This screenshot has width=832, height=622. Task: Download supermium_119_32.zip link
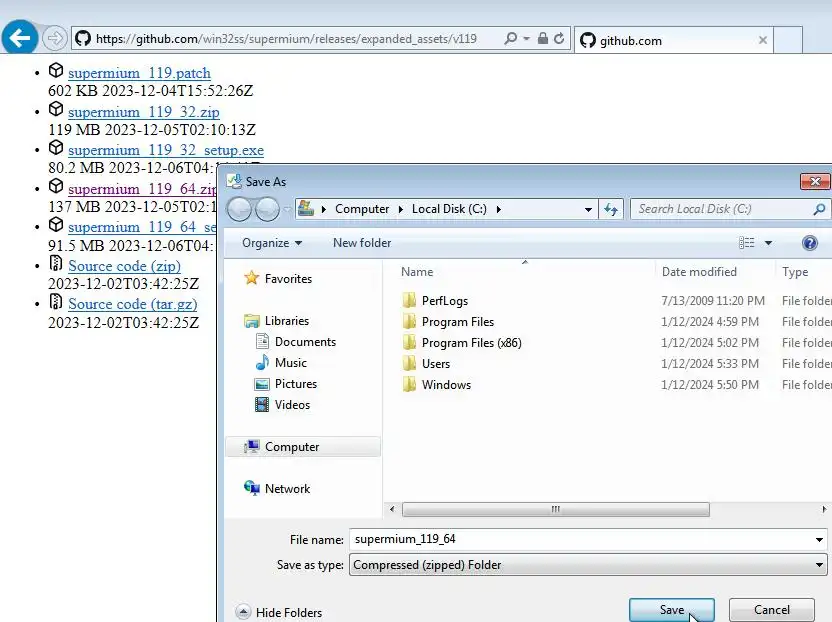click(143, 112)
